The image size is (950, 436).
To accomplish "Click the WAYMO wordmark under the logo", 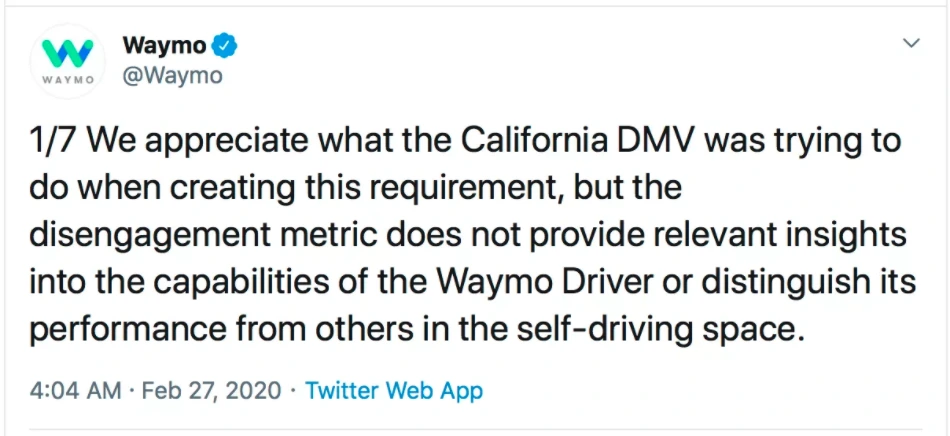I will (x=69, y=79).
